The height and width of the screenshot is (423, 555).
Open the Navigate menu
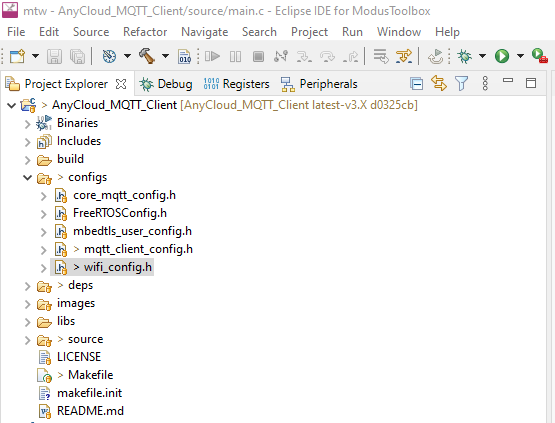click(205, 32)
